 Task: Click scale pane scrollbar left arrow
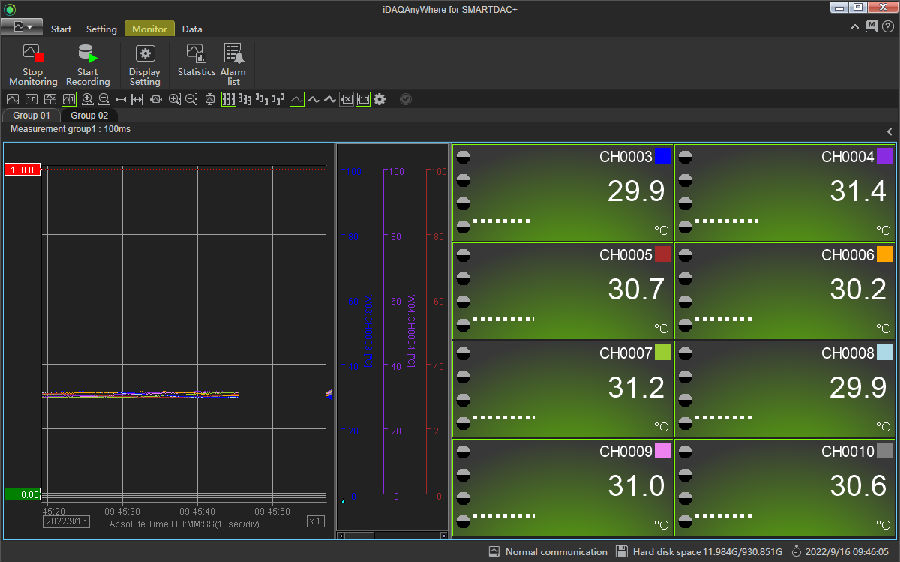tap(341, 536)
